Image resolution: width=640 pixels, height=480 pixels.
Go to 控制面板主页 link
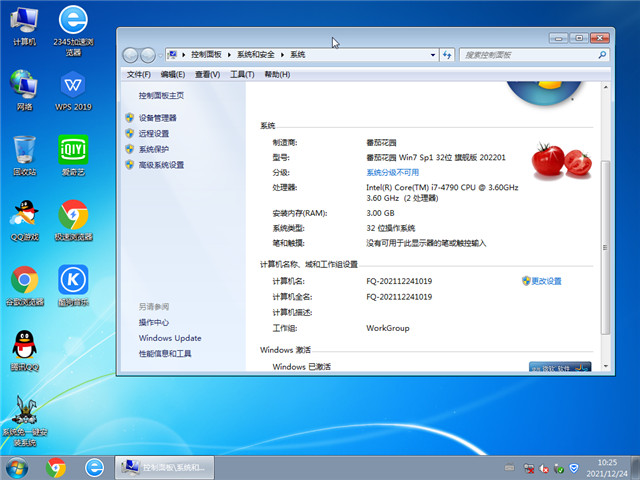(x=161, y=96)
